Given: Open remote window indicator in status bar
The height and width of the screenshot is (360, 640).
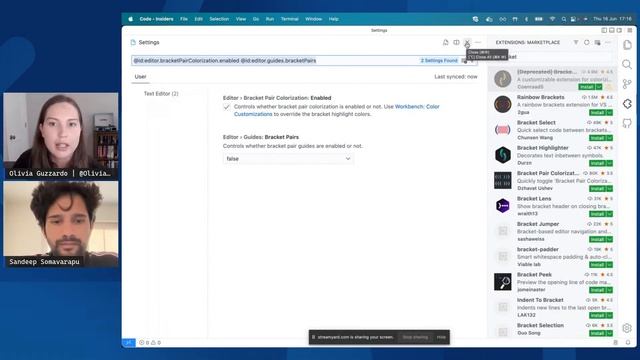Looking at the screenshot, I should coord(129,342).
